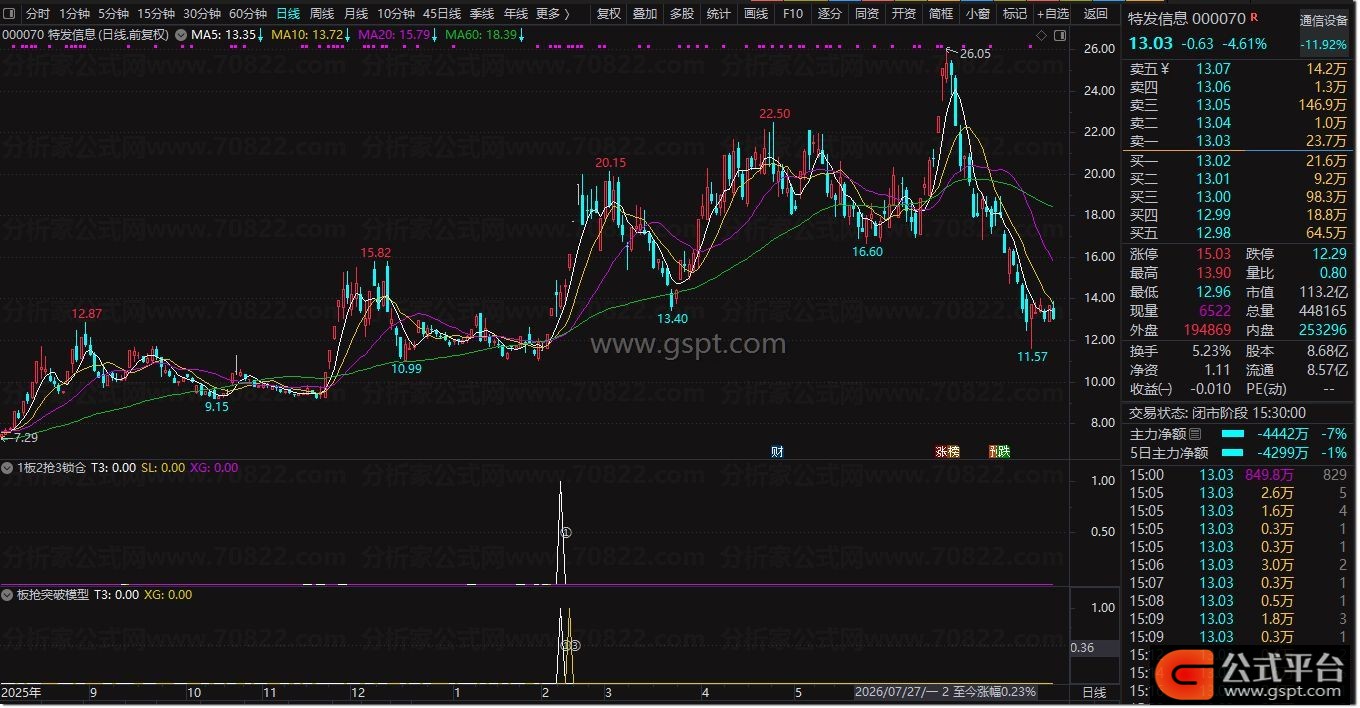Select the 15分钟 period tab
This screenshot has width=1360, height=708.
pos(156,14)
